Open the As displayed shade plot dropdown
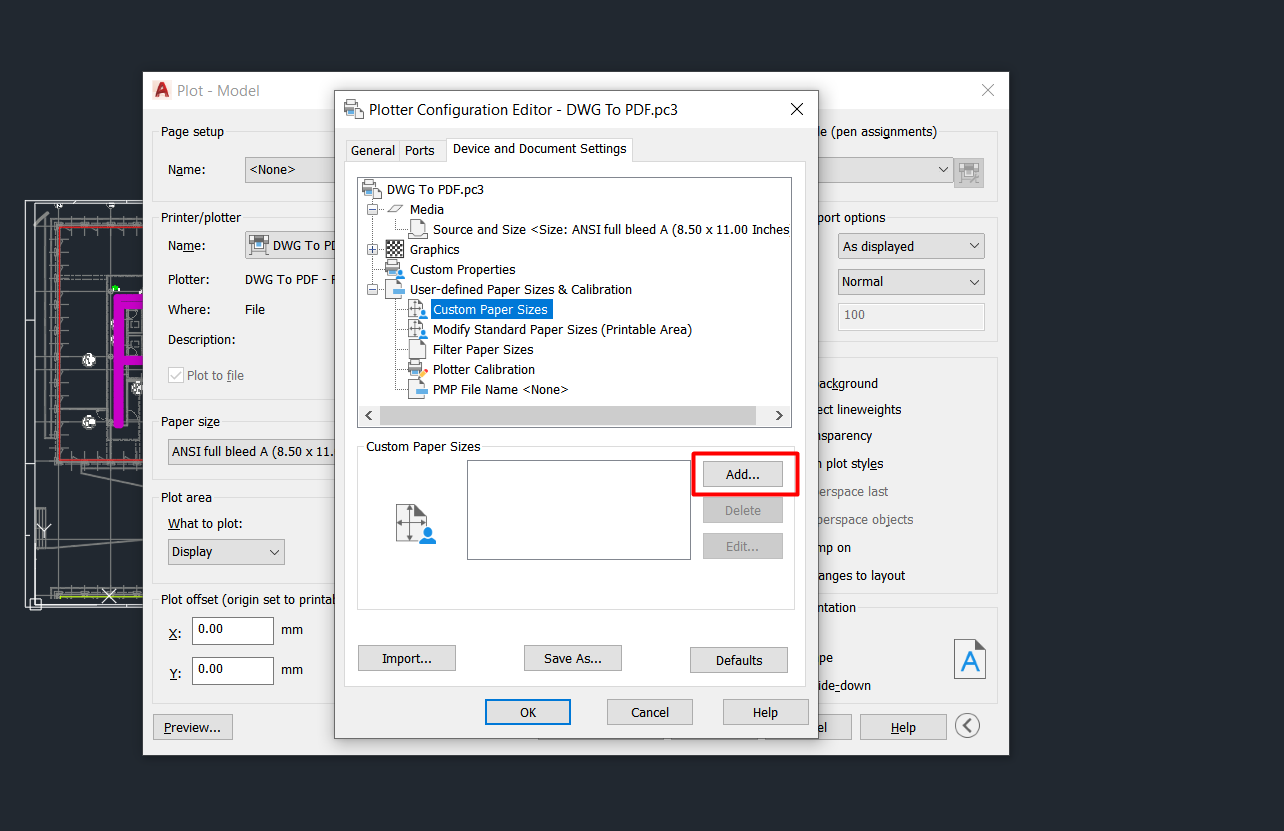This screenshot has width=1284, height=831. [x=911, y=246]
